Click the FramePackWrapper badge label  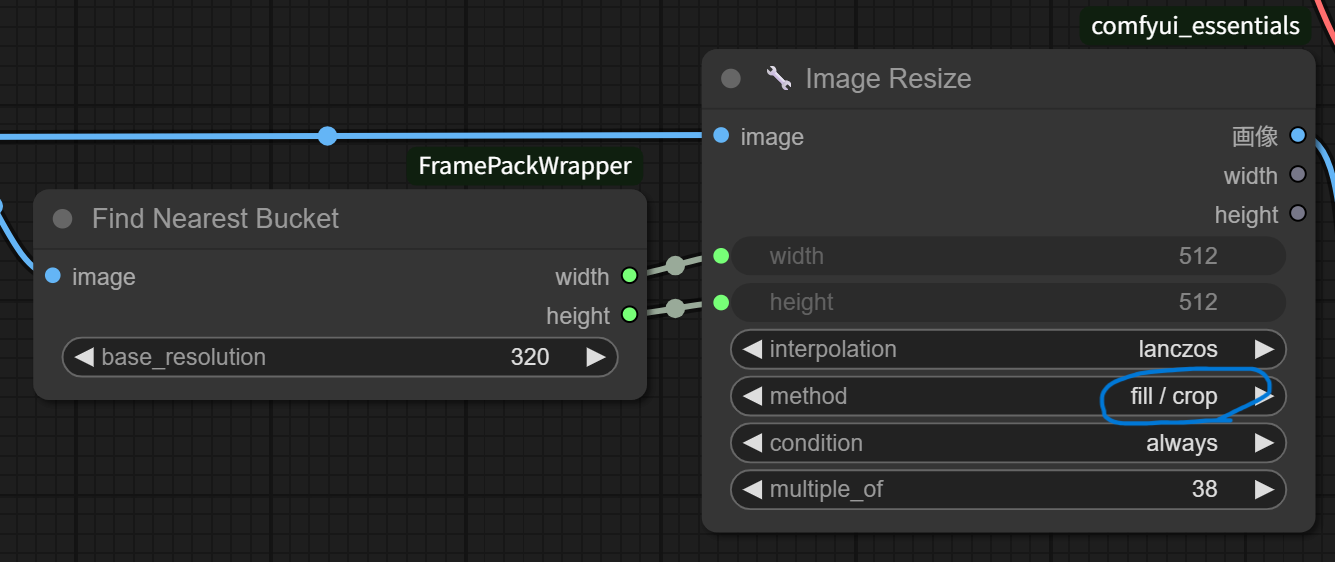click(x=525, y=165)
